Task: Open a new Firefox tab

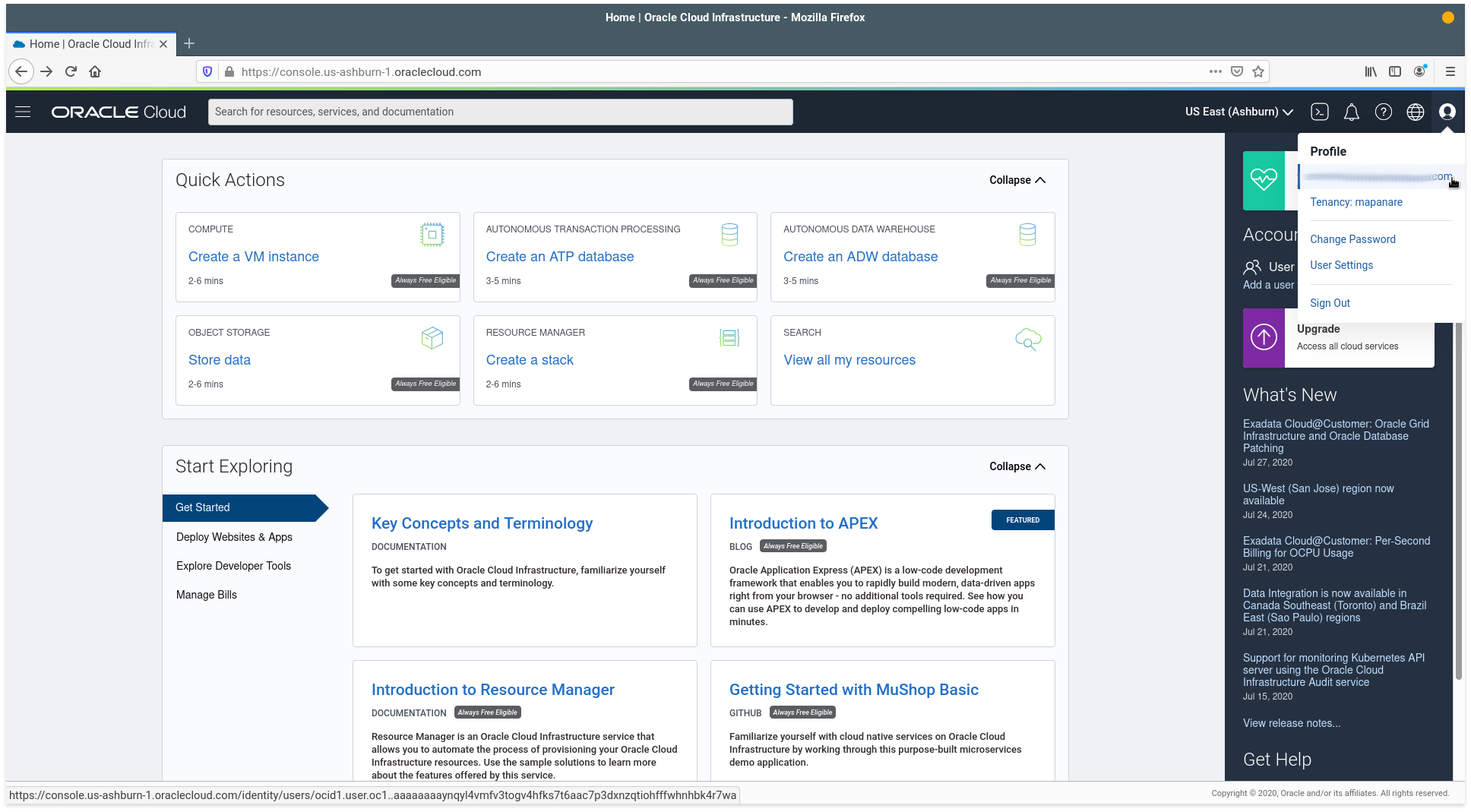Action: [x=189, y=43]
